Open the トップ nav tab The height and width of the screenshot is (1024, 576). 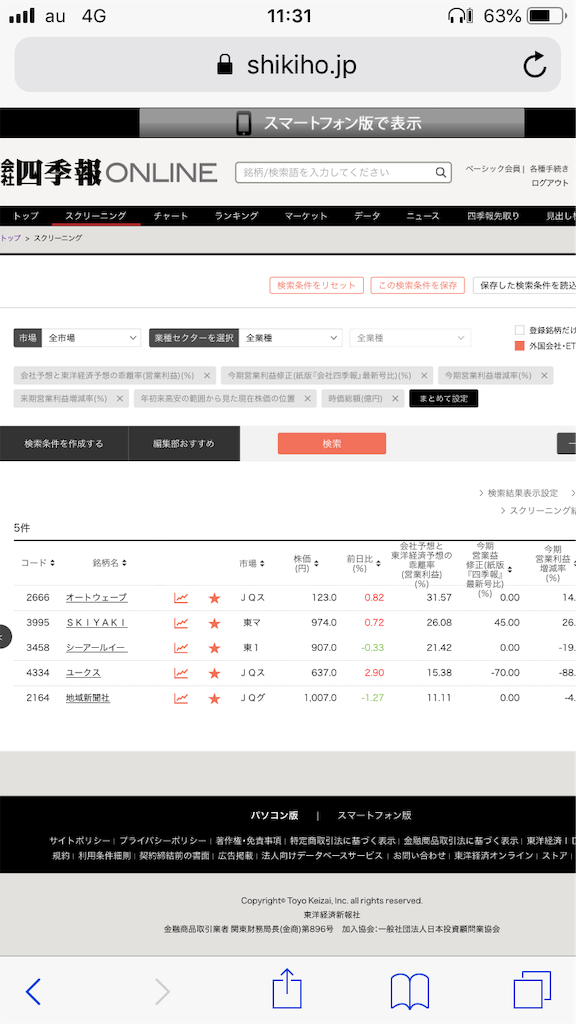25,216
